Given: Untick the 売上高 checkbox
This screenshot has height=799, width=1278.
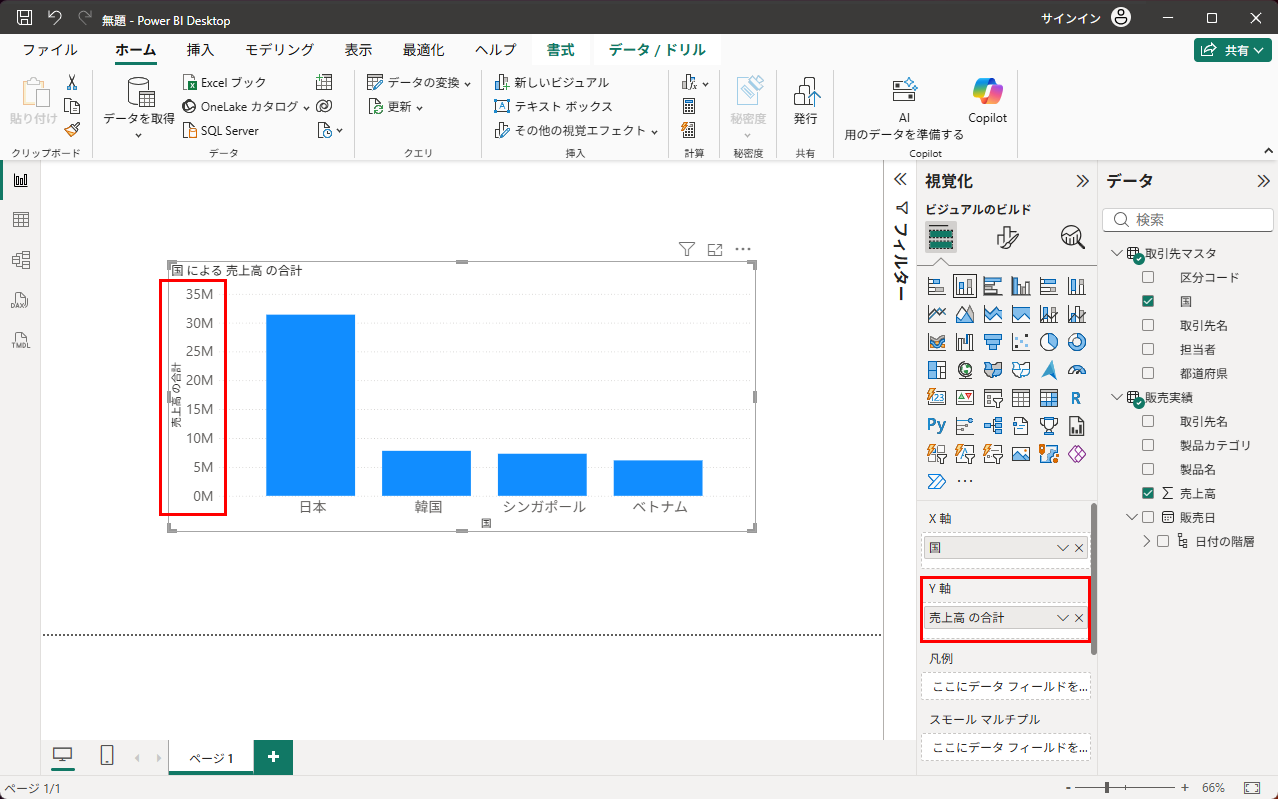Looking at the screenshot, I should click(1148, 493).
